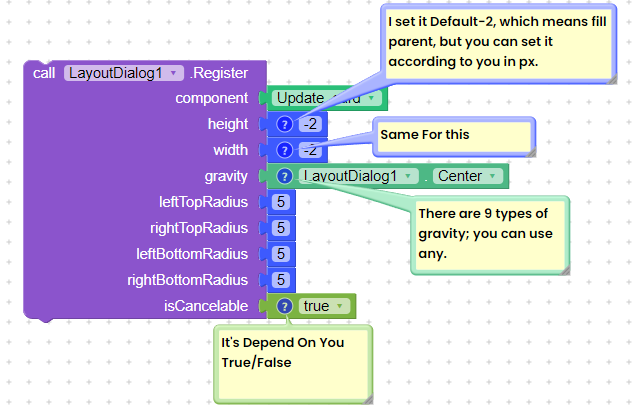
Task: Click resize handle of 'fill parent' comment
Action: pos(612,79)
